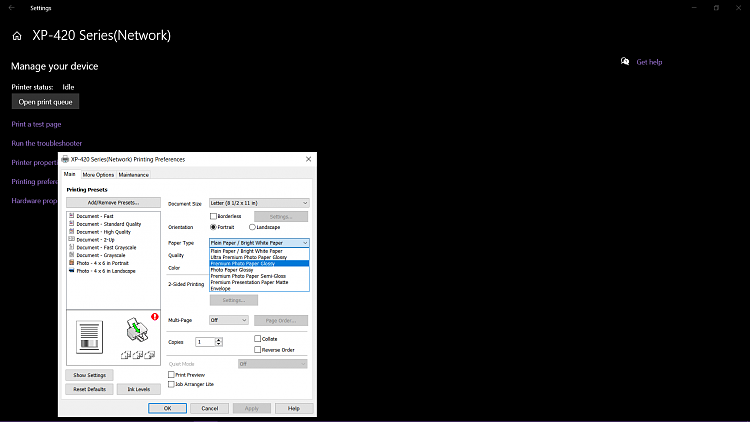Click the Document - Fast preset icon
Image resolution: width=750 pixels, height=422 pixels.
[71, 216]
